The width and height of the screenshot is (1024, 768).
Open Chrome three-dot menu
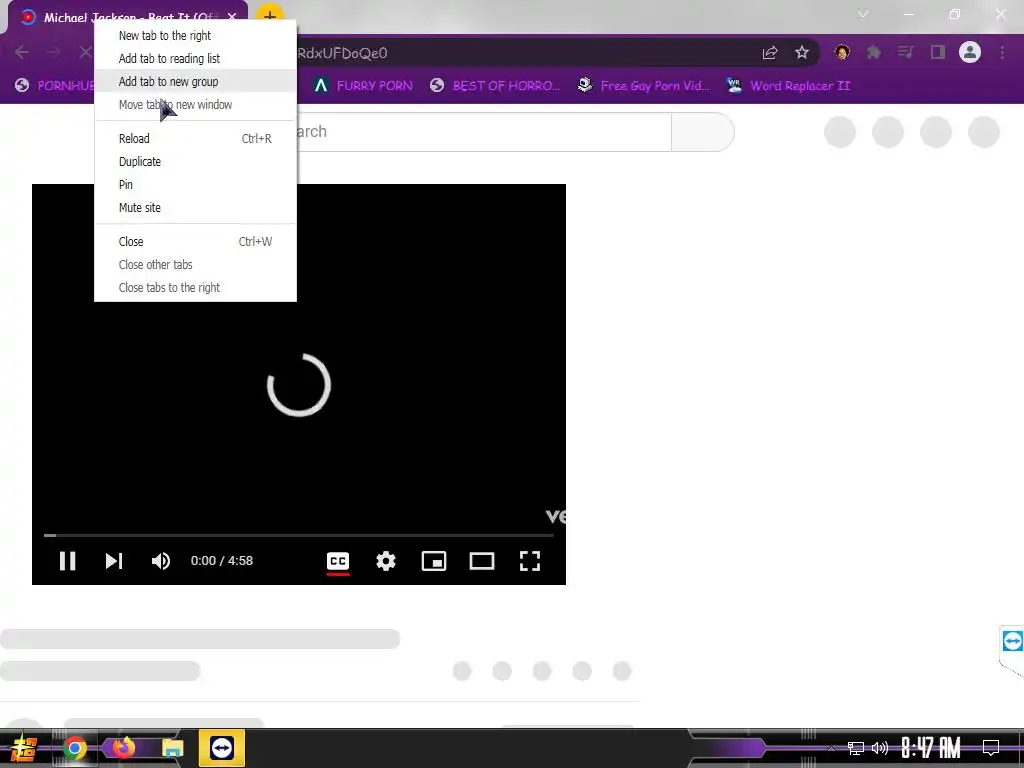1002,52
